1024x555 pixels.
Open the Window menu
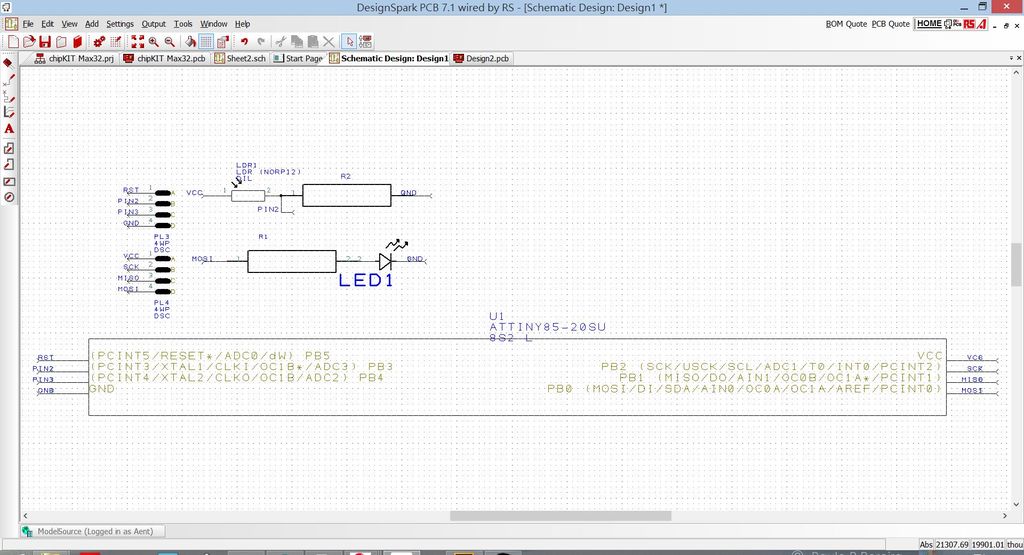(x=214, y=24)
